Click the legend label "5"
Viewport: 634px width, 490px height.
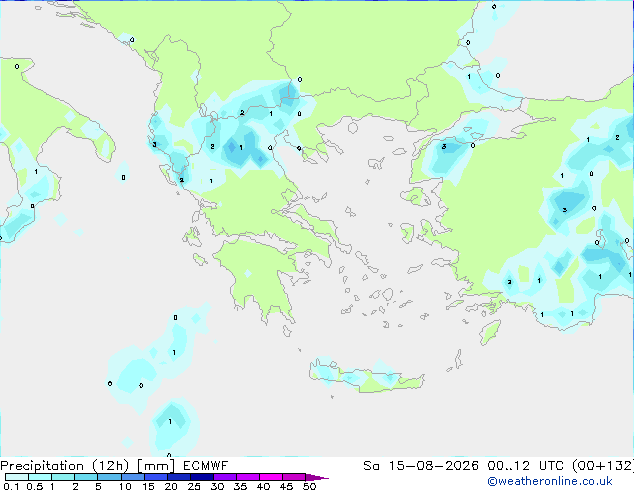click(98, 486)
